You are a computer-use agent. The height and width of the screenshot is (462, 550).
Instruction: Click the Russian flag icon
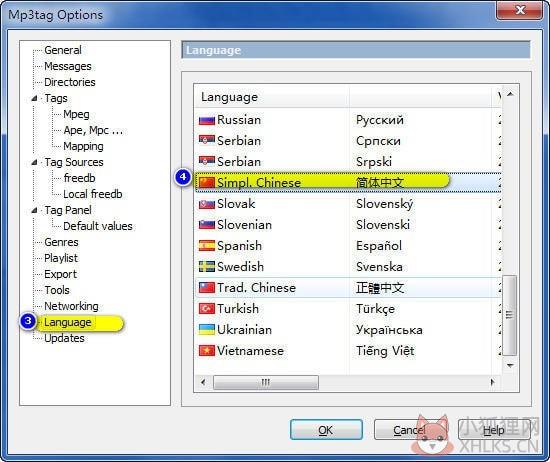click(207, 120)
